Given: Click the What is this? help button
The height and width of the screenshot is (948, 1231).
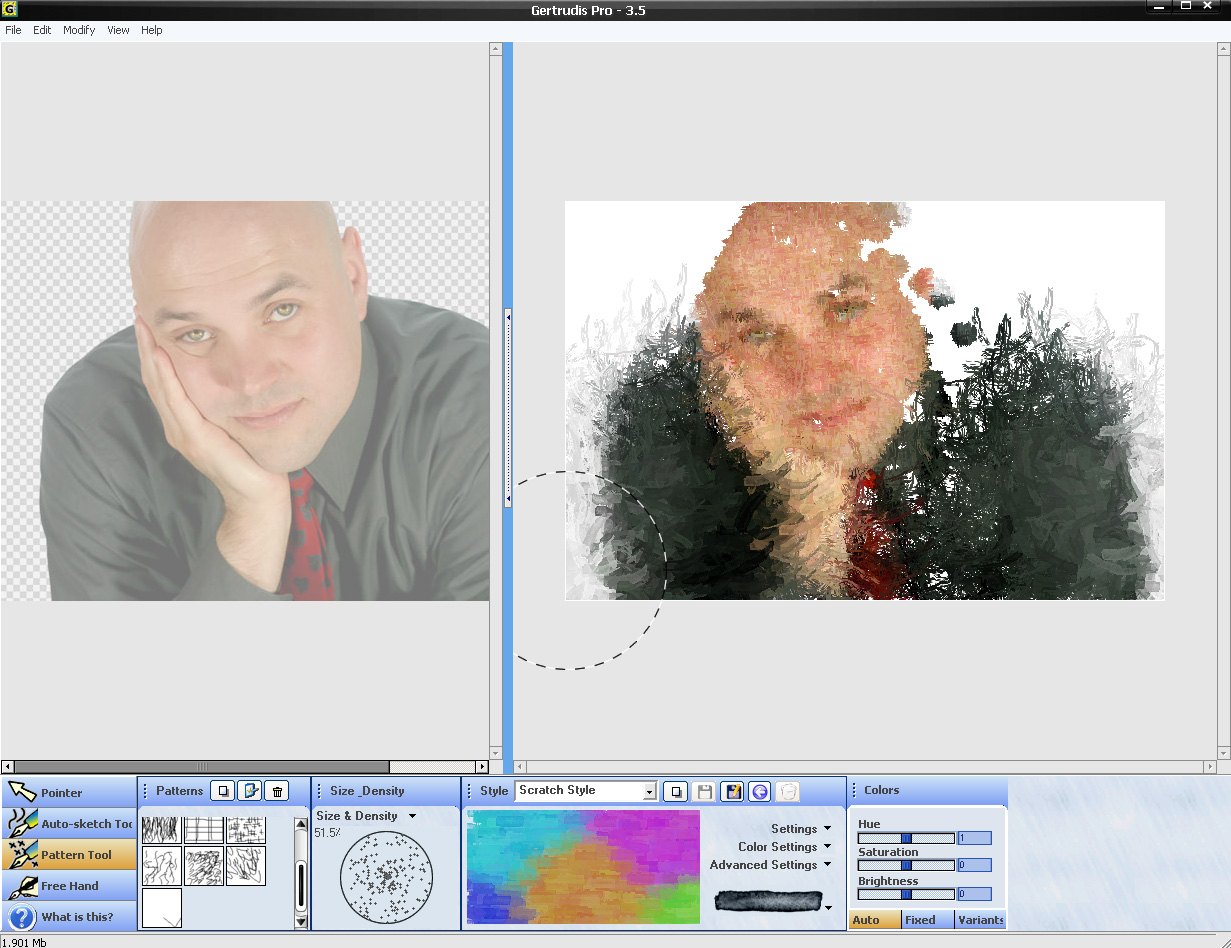Looking at the screenshot, I should point(68,917).
